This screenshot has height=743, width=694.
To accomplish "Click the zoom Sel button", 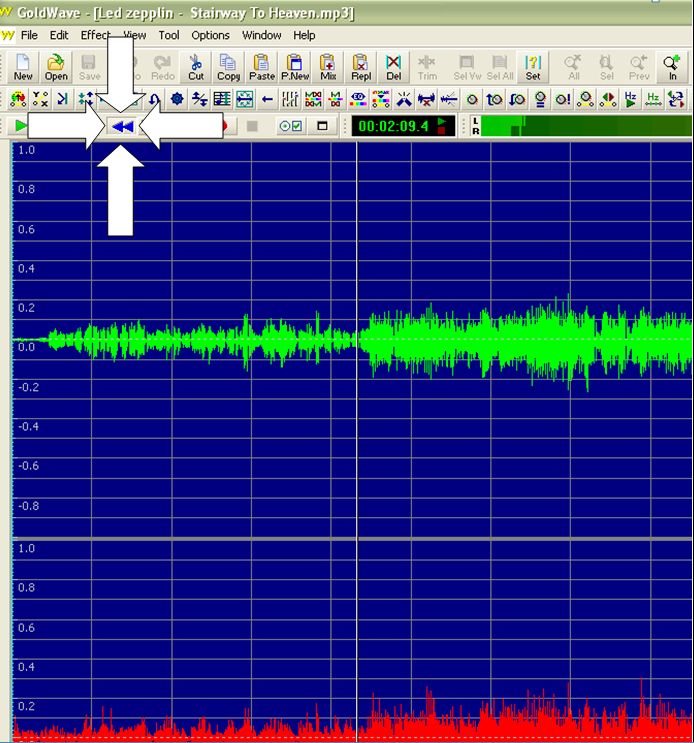I will pyautogui.click(x=606, y=67).
